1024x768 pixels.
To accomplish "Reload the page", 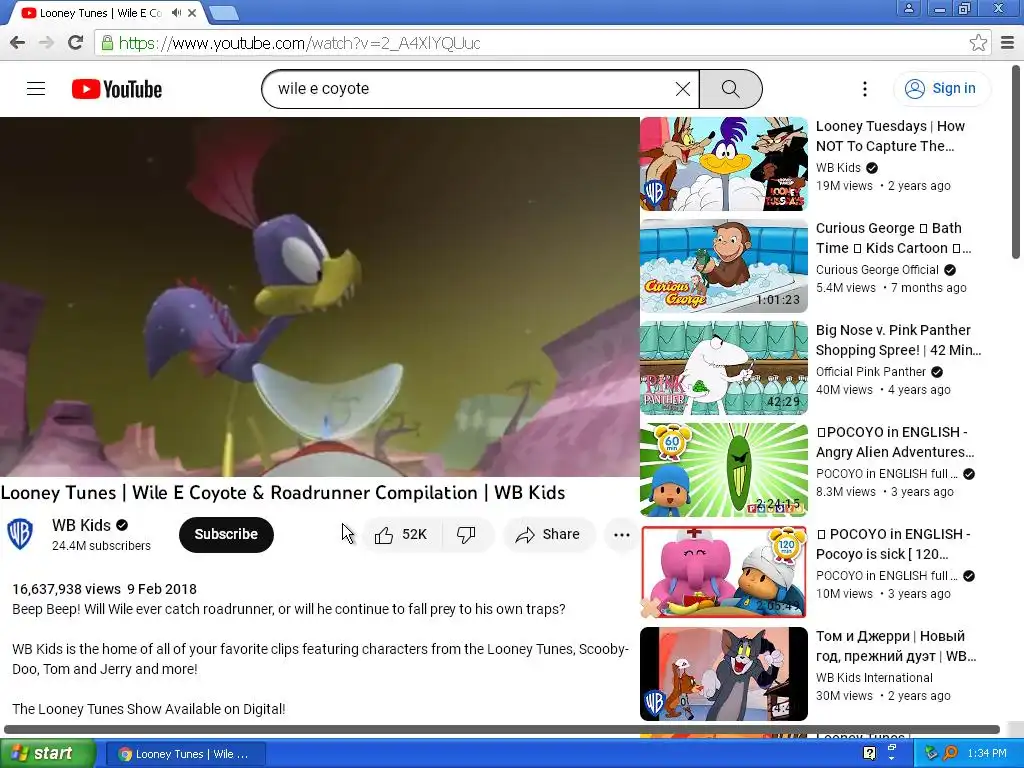I will 76,43.
